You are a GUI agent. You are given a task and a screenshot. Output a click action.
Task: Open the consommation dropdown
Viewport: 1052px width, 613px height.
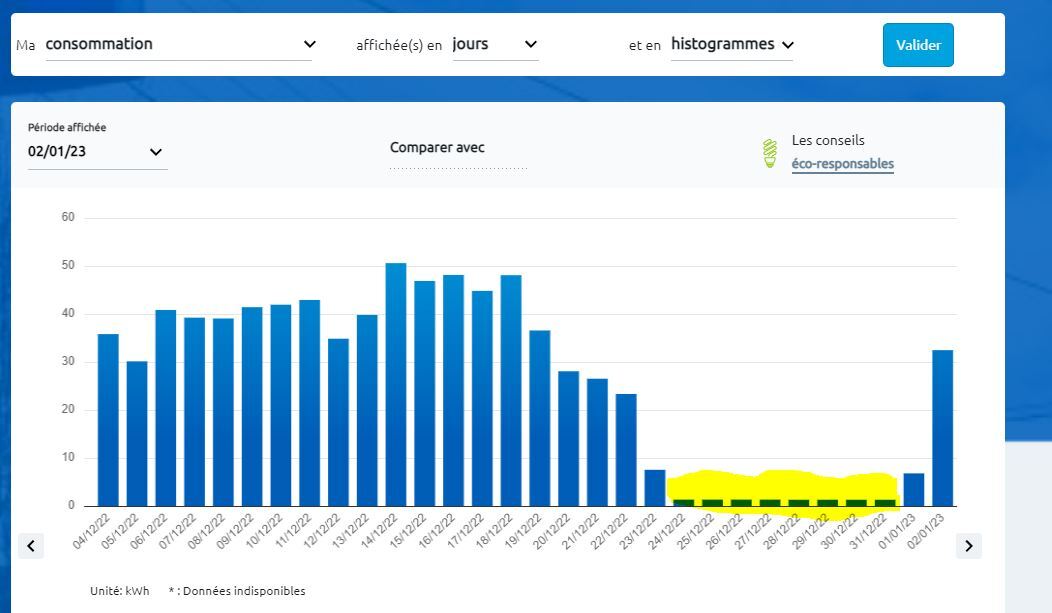click(x=180, y=45)
